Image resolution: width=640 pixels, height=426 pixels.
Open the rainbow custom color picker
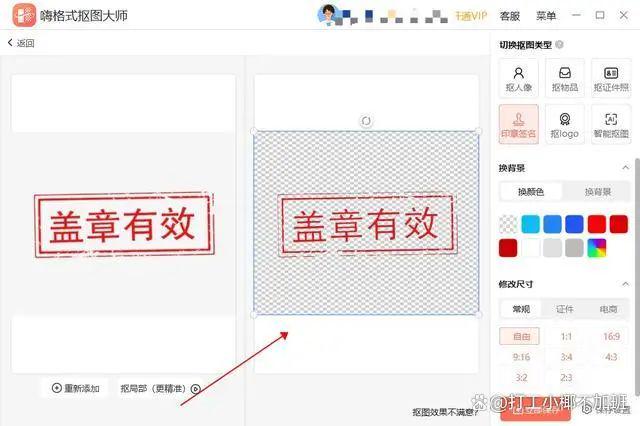coord(597,248)
